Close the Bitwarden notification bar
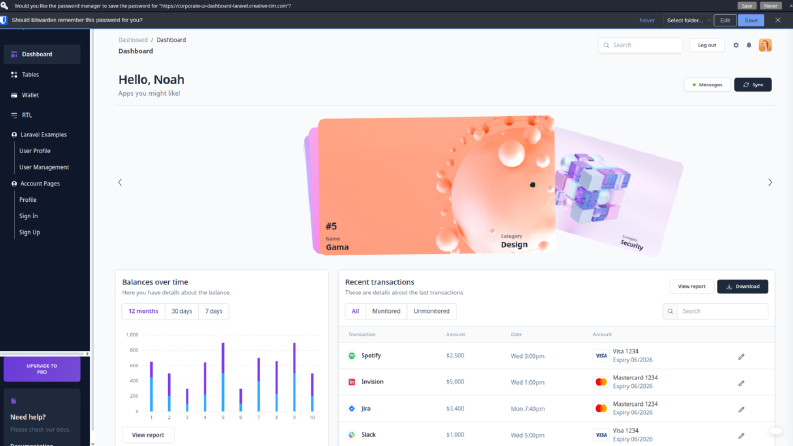The height and width of the screenshot is (446, 793). tap(778, 20)
